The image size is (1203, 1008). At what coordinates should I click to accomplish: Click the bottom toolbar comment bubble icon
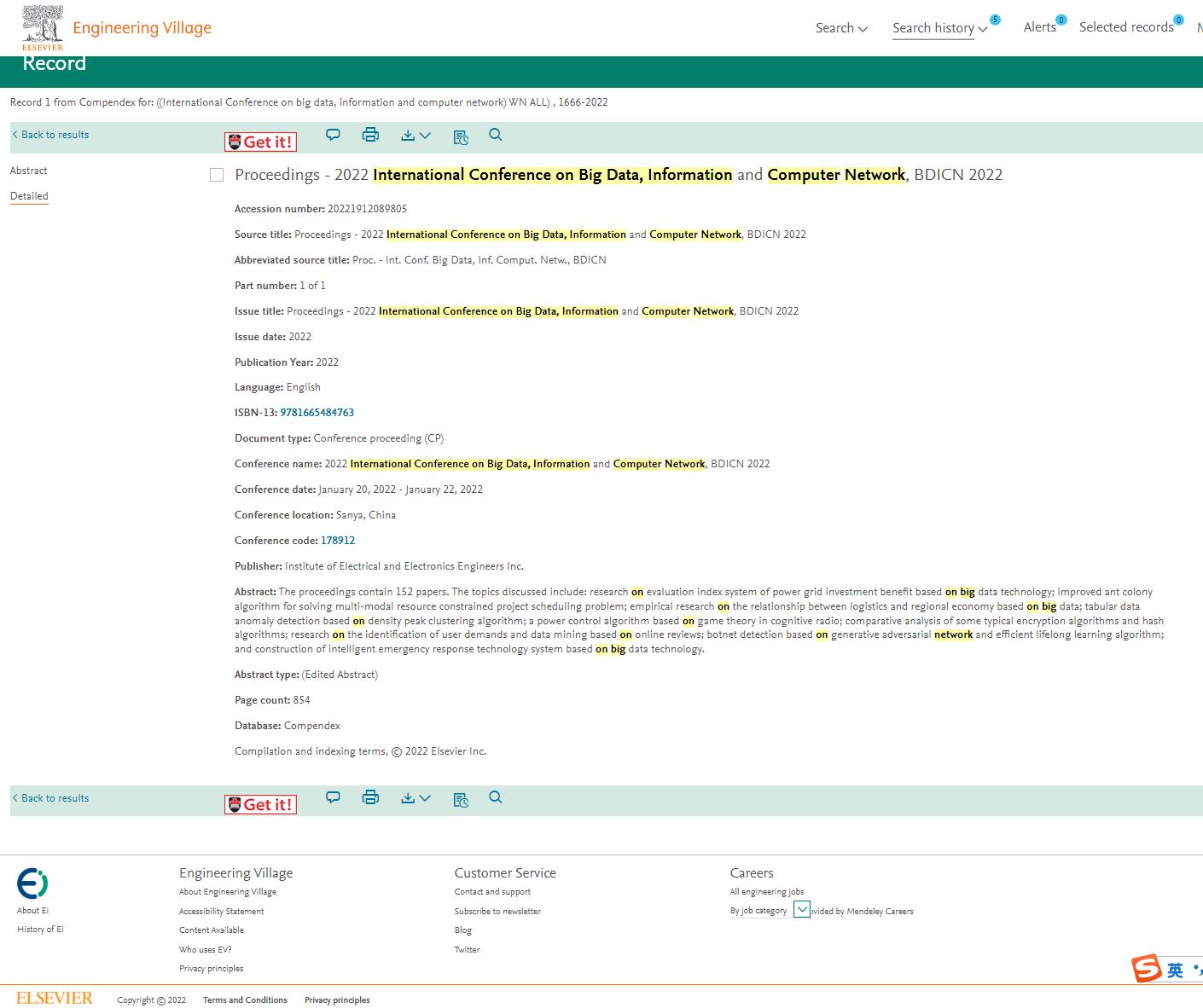click(334, 797)
